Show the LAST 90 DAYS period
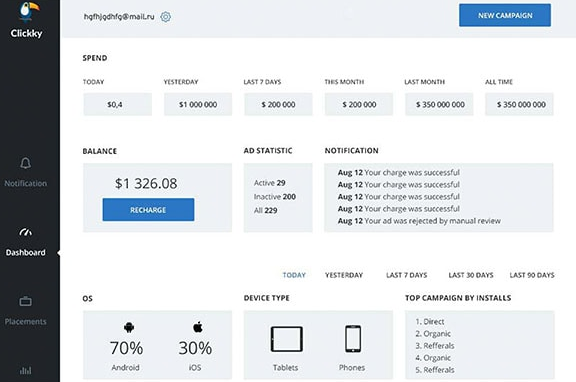This screenshot has height=382, width=576. click(x=532, y=275)
